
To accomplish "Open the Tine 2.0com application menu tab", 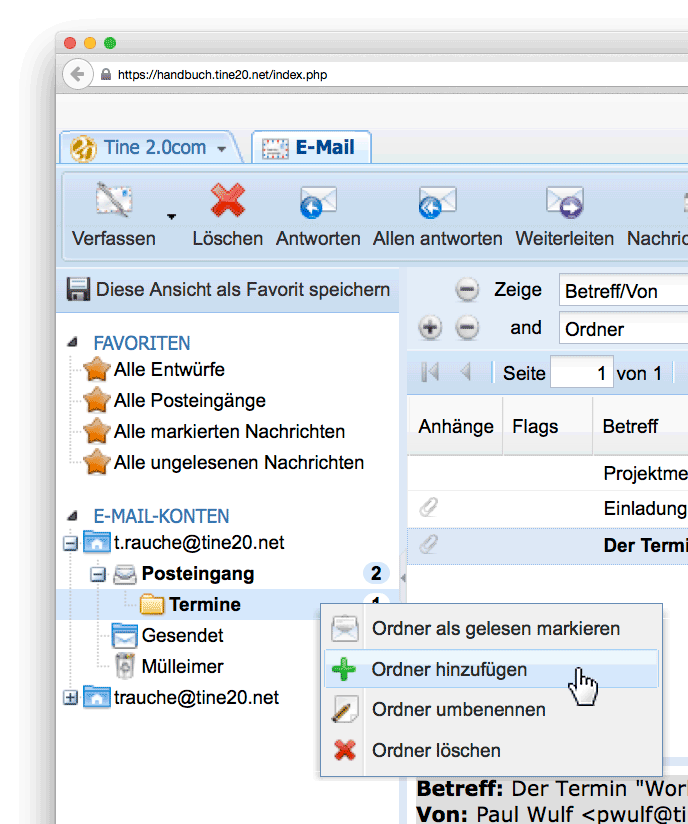I will [149, 148].
